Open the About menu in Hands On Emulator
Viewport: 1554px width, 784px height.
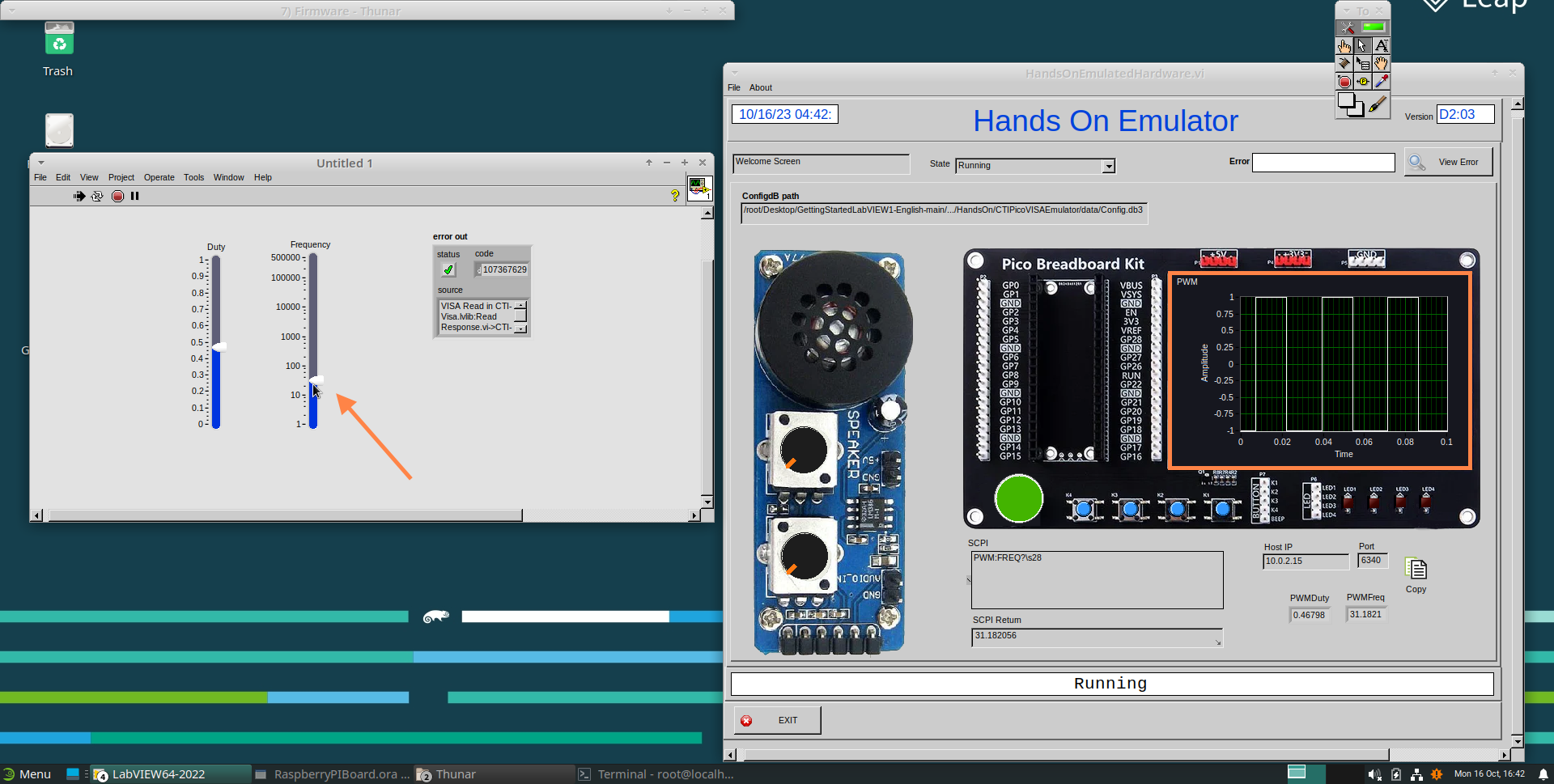[761, 87]
